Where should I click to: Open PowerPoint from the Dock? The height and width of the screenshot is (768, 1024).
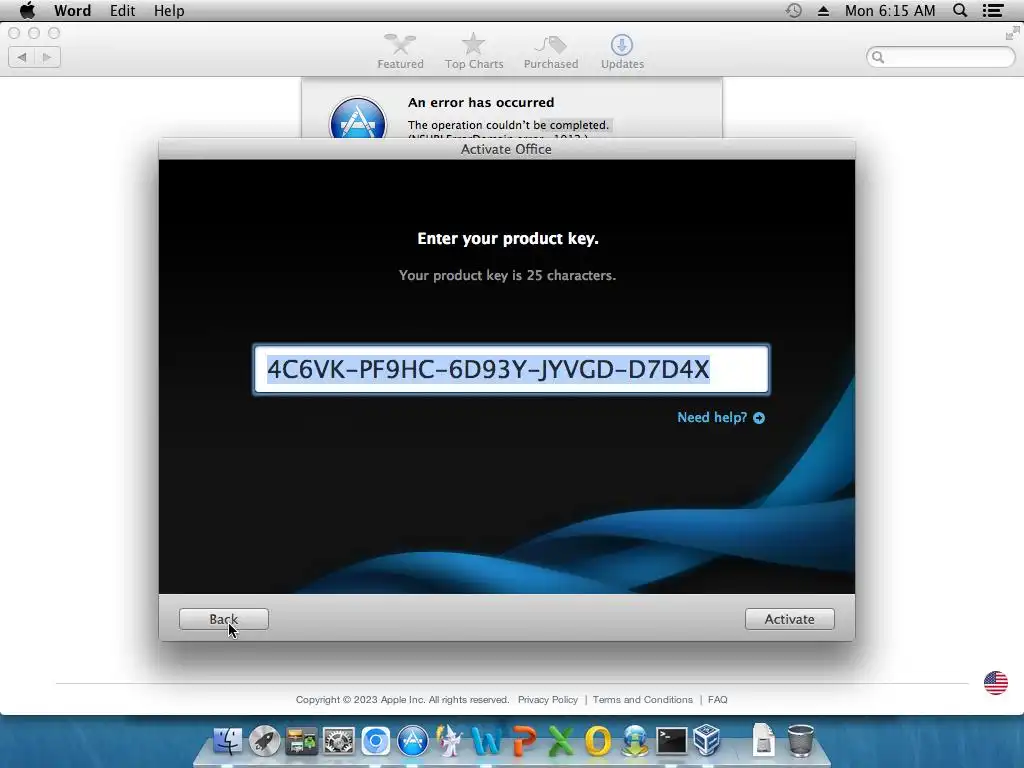(x=524, y=741)
